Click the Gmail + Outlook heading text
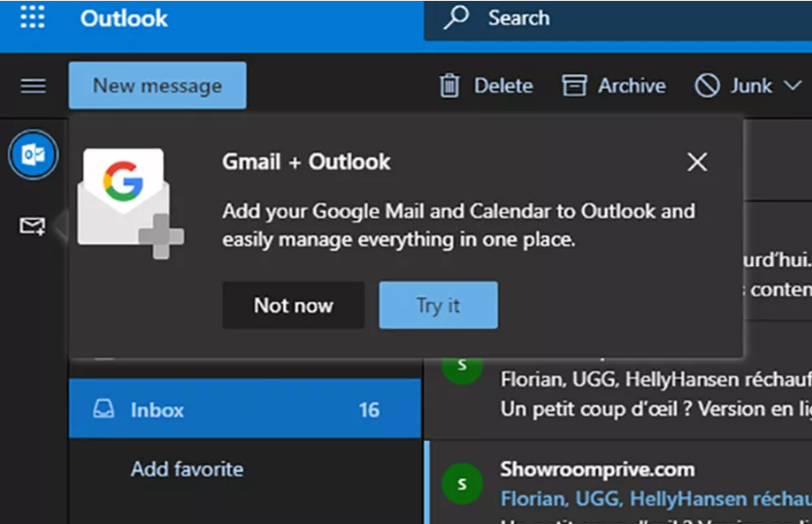Screen dimensions: 812x524 306,162
